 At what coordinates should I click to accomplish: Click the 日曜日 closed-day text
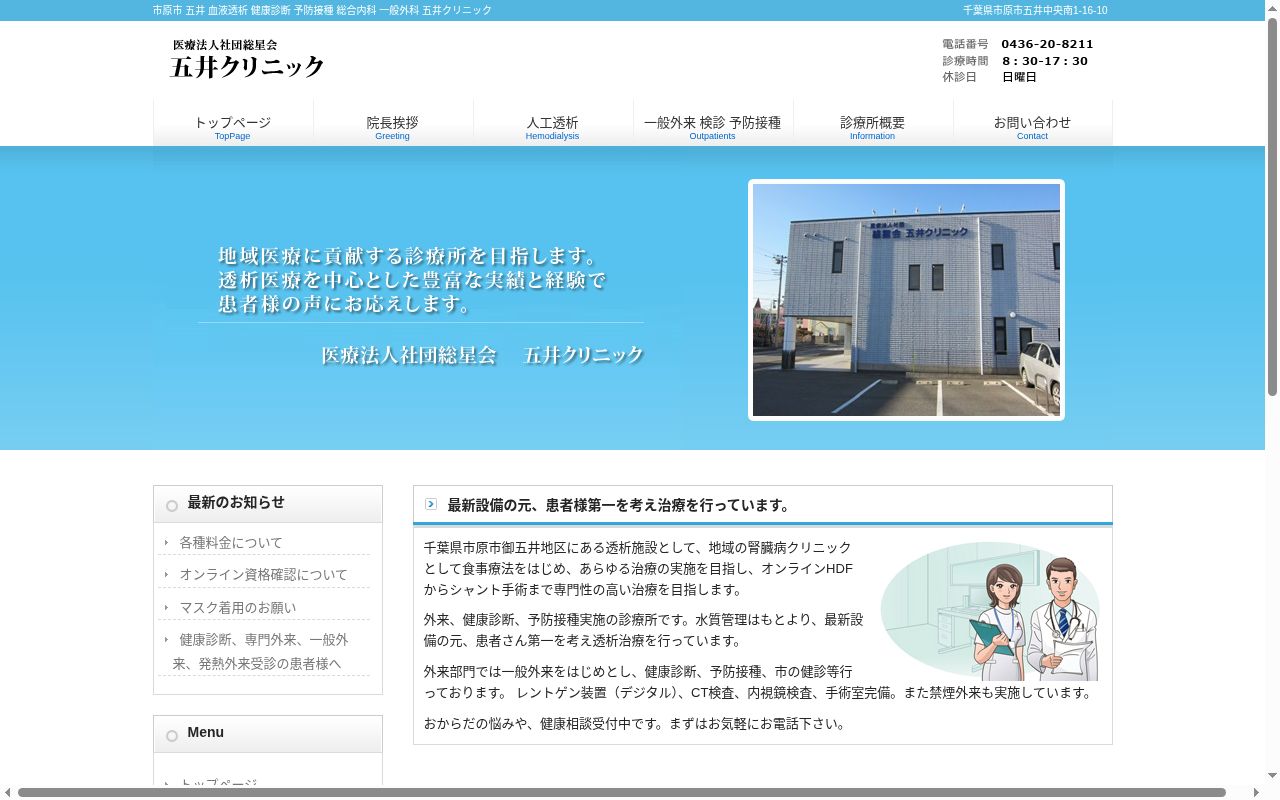point(1019,77)
